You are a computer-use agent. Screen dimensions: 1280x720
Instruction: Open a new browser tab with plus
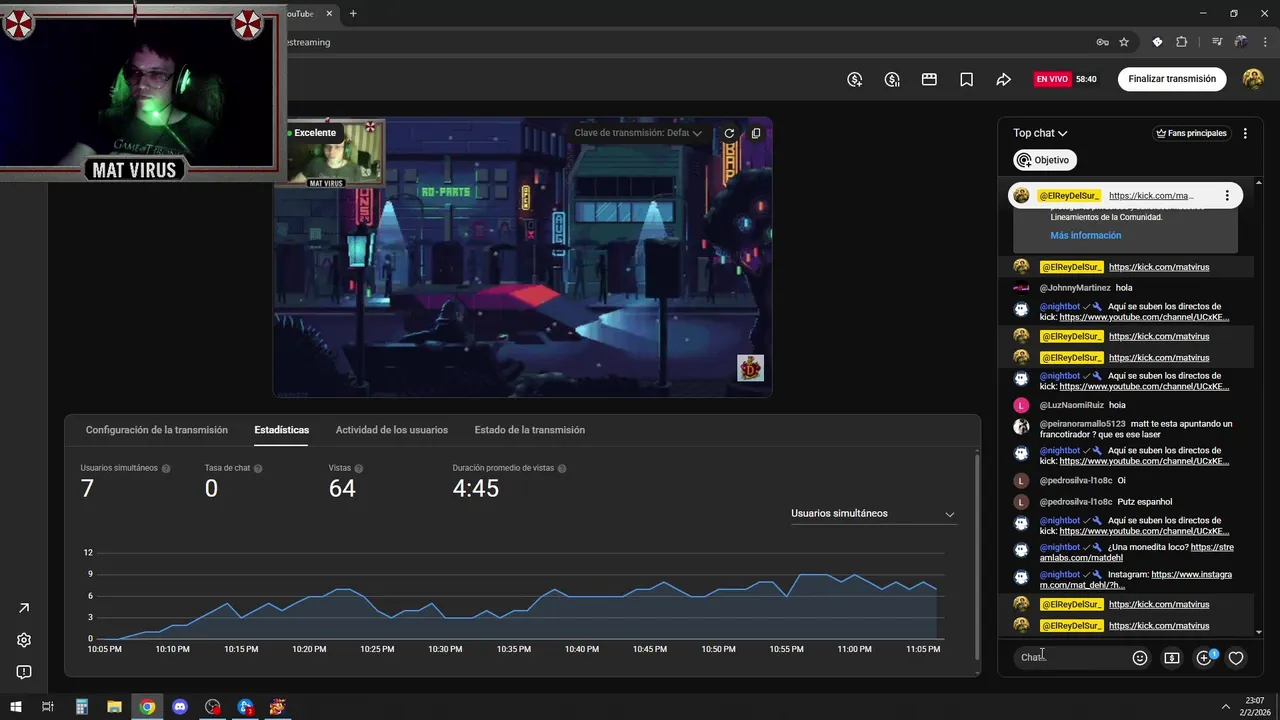(x=353, y=14)
